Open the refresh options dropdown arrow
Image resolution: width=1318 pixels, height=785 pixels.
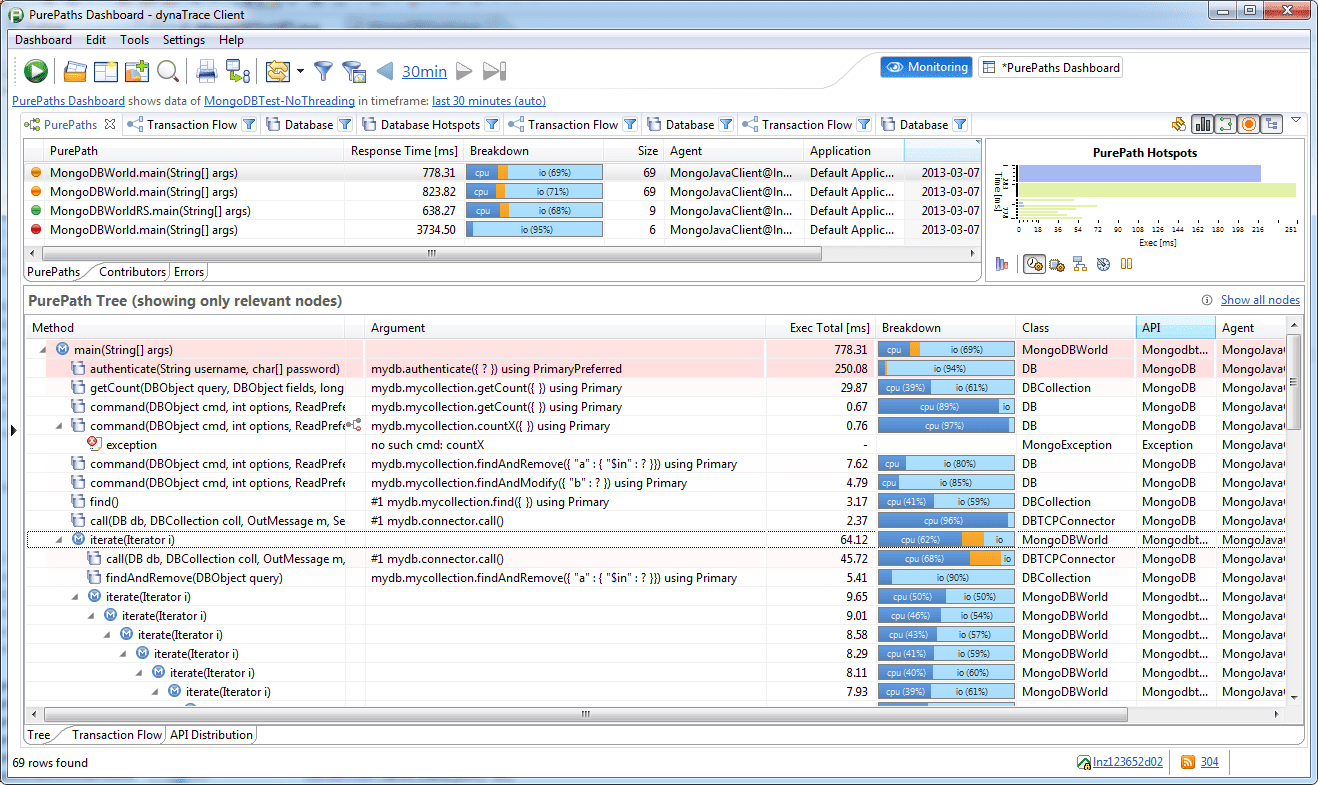[300, 72]
